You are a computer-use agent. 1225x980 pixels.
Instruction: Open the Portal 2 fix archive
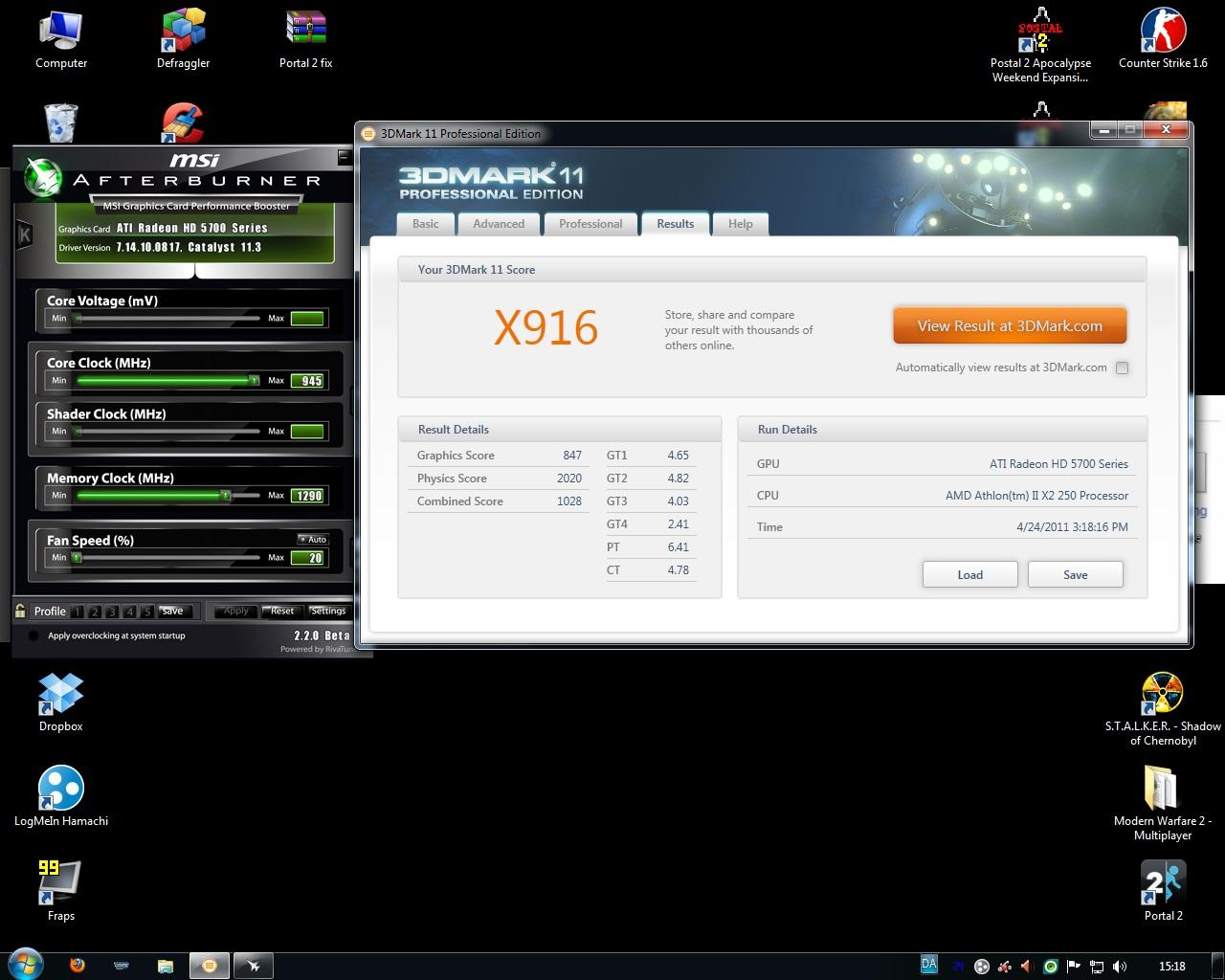tap(306, 39)
